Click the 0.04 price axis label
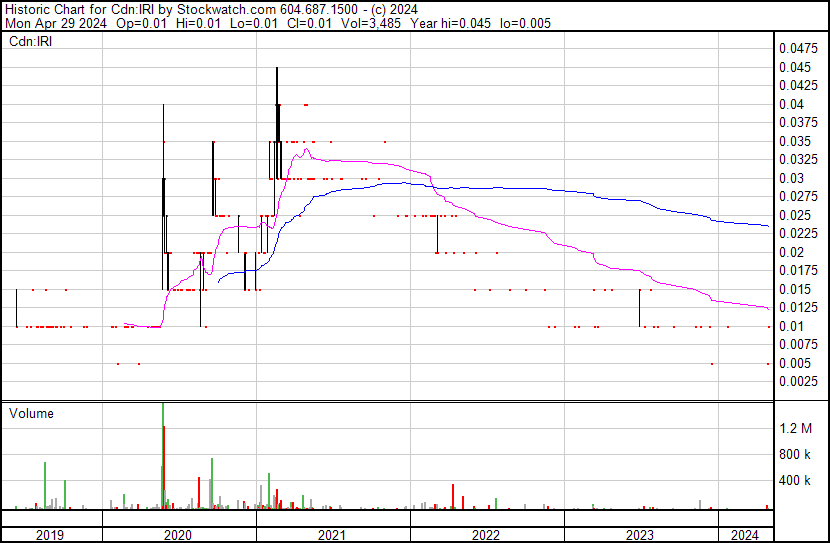Image resolution: width=830 pixels, height=543 pixels. click(791, 104)
